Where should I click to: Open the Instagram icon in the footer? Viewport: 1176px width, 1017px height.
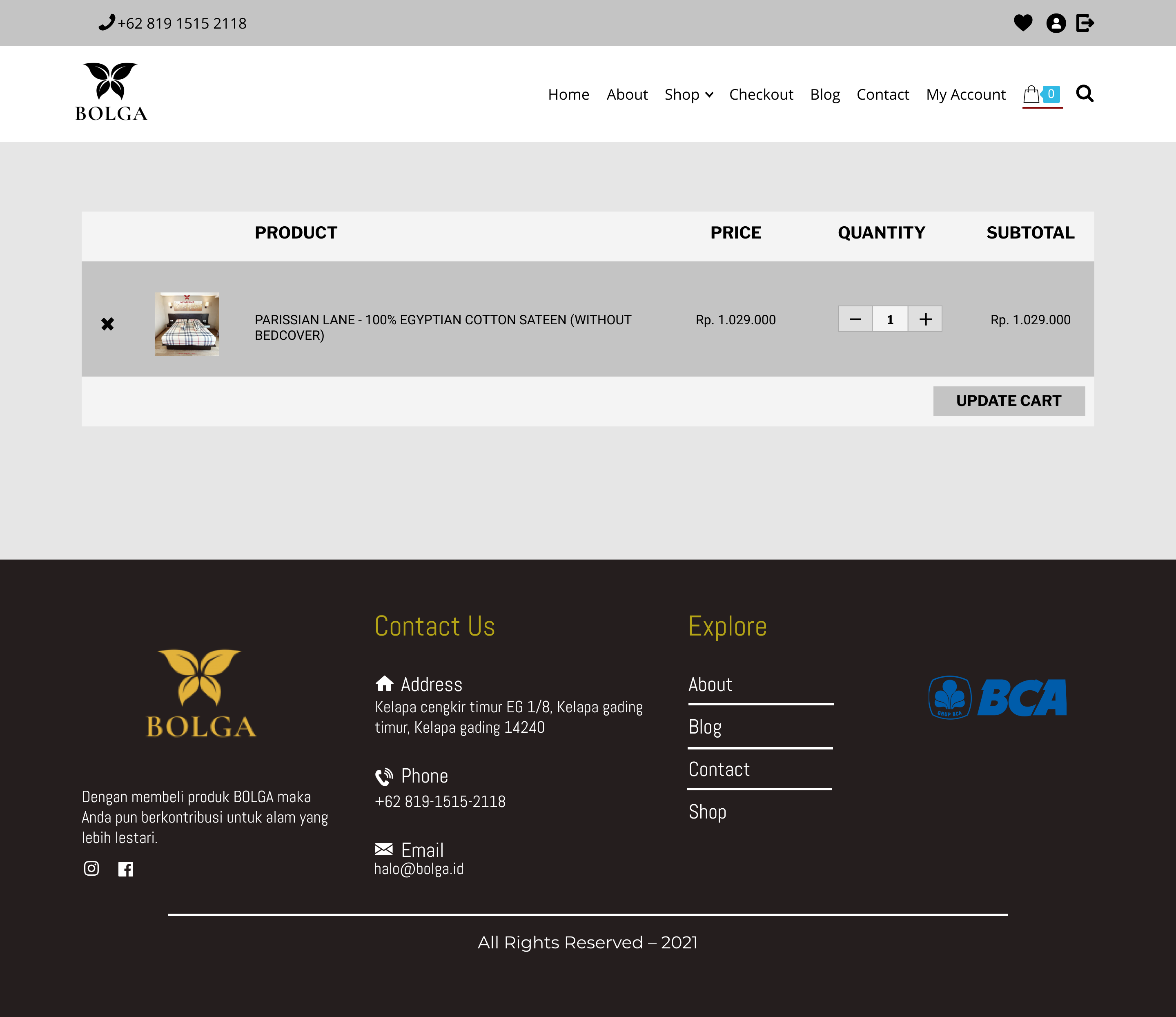91,868
